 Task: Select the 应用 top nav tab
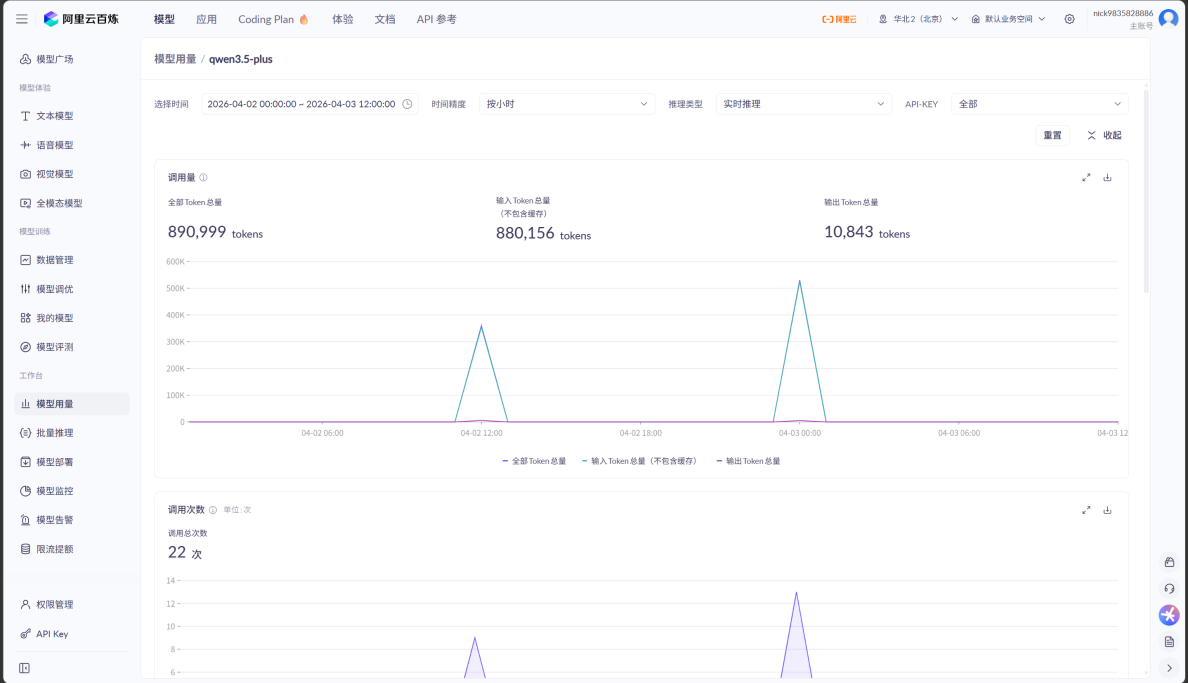(x=206, y=19)
